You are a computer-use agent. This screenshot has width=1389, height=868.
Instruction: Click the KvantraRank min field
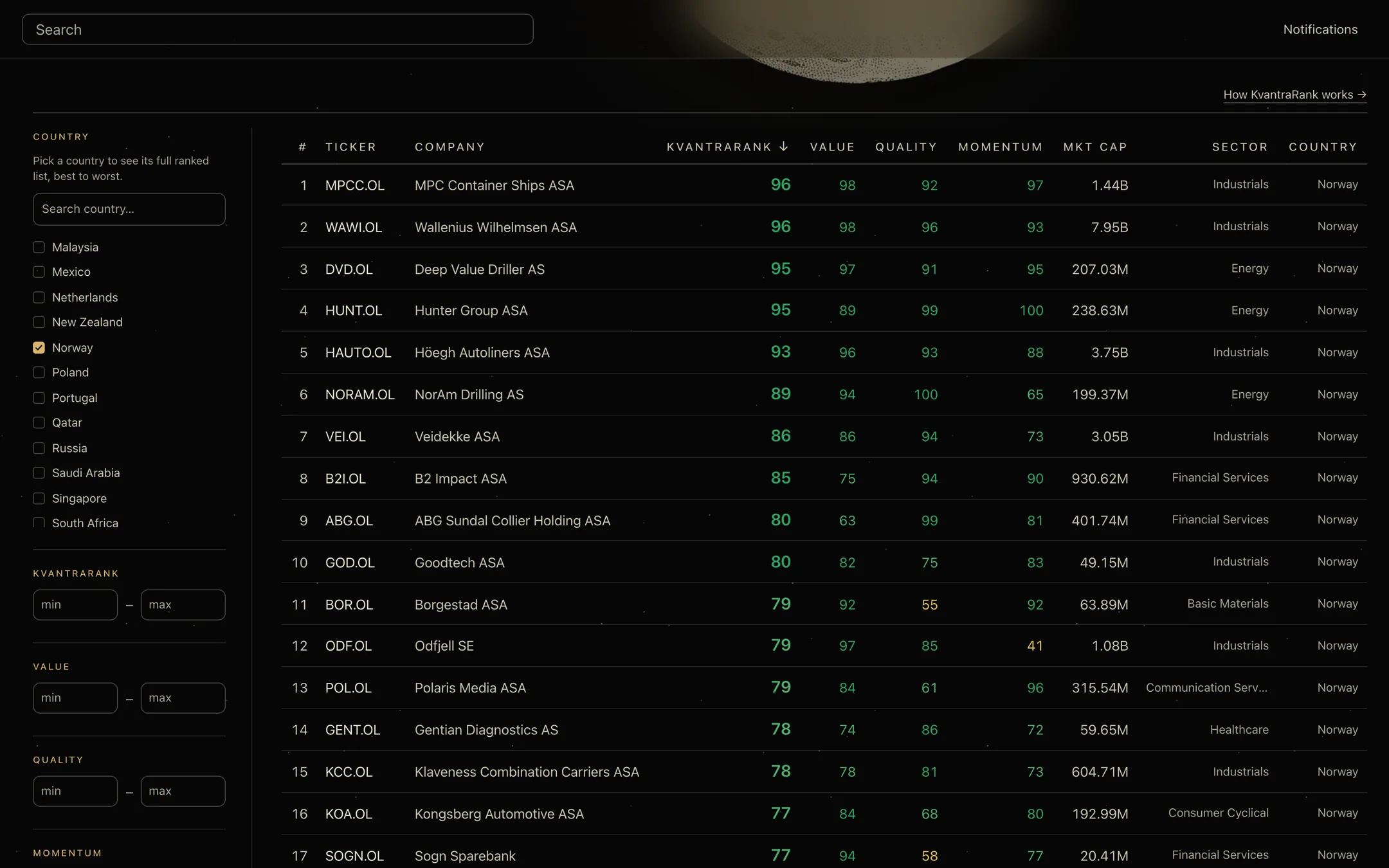coord(75,605)
